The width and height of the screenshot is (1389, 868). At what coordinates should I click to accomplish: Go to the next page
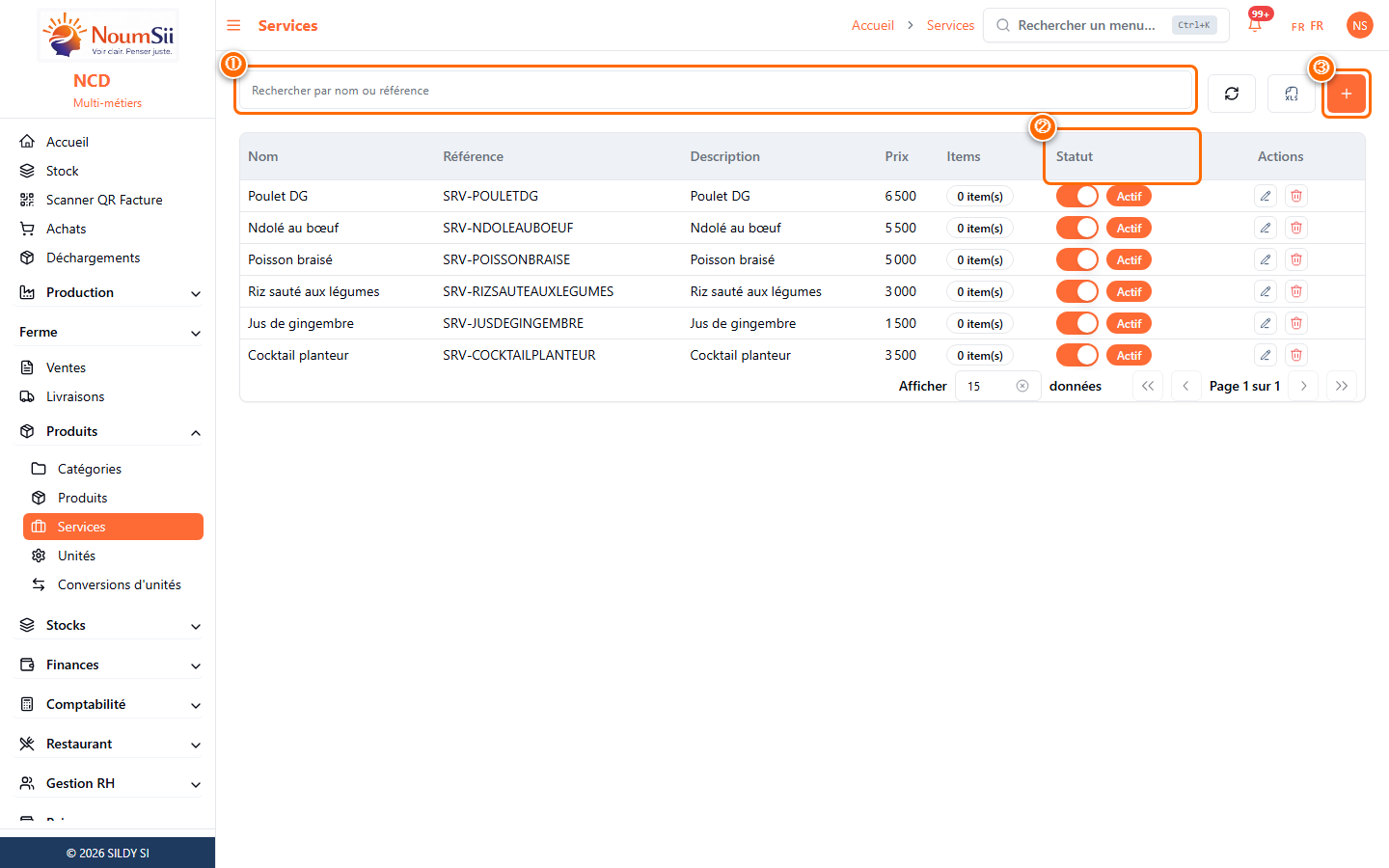point(1304,386)
